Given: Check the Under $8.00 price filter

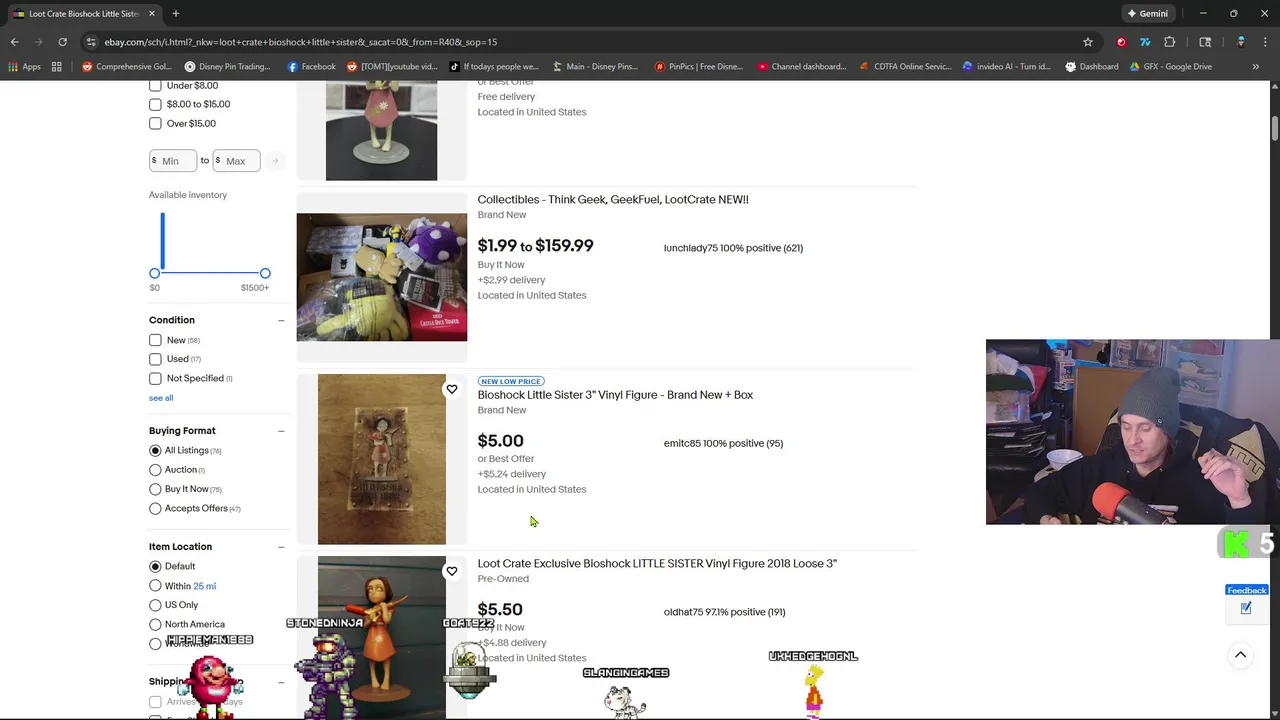Looking at the screenshot, I should point(155,85).
